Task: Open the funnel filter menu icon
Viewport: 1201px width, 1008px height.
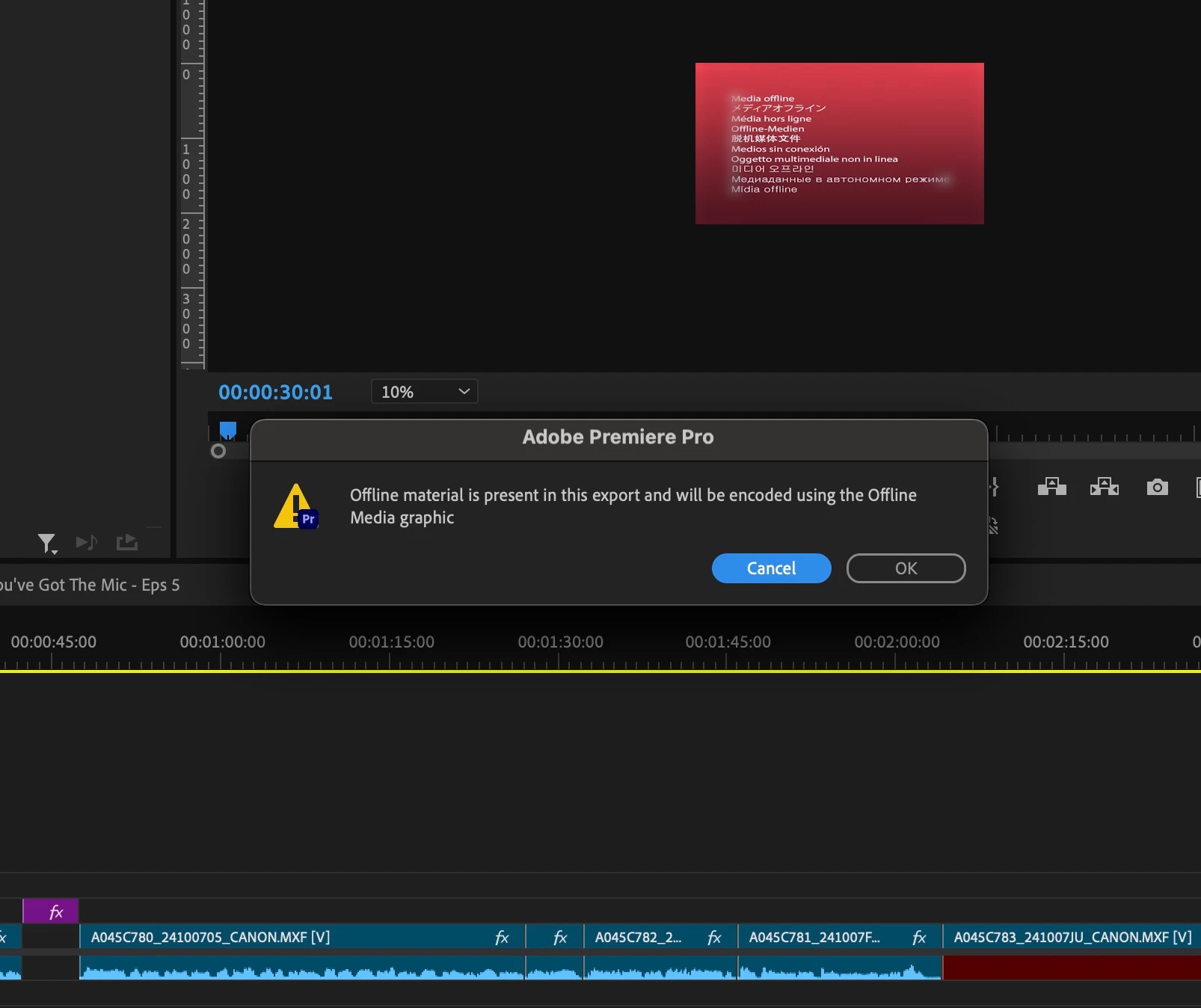Action: 47,544
